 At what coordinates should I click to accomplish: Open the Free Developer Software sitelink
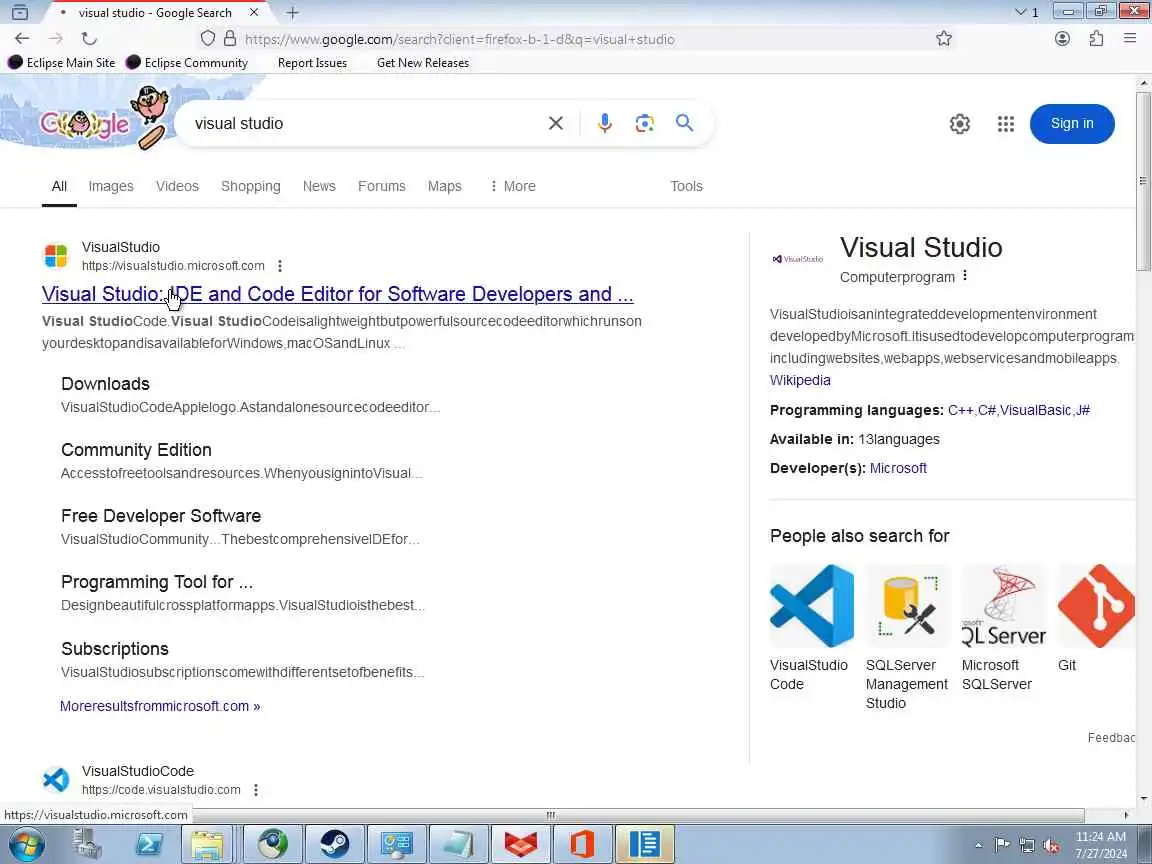(x=161, y=516)
